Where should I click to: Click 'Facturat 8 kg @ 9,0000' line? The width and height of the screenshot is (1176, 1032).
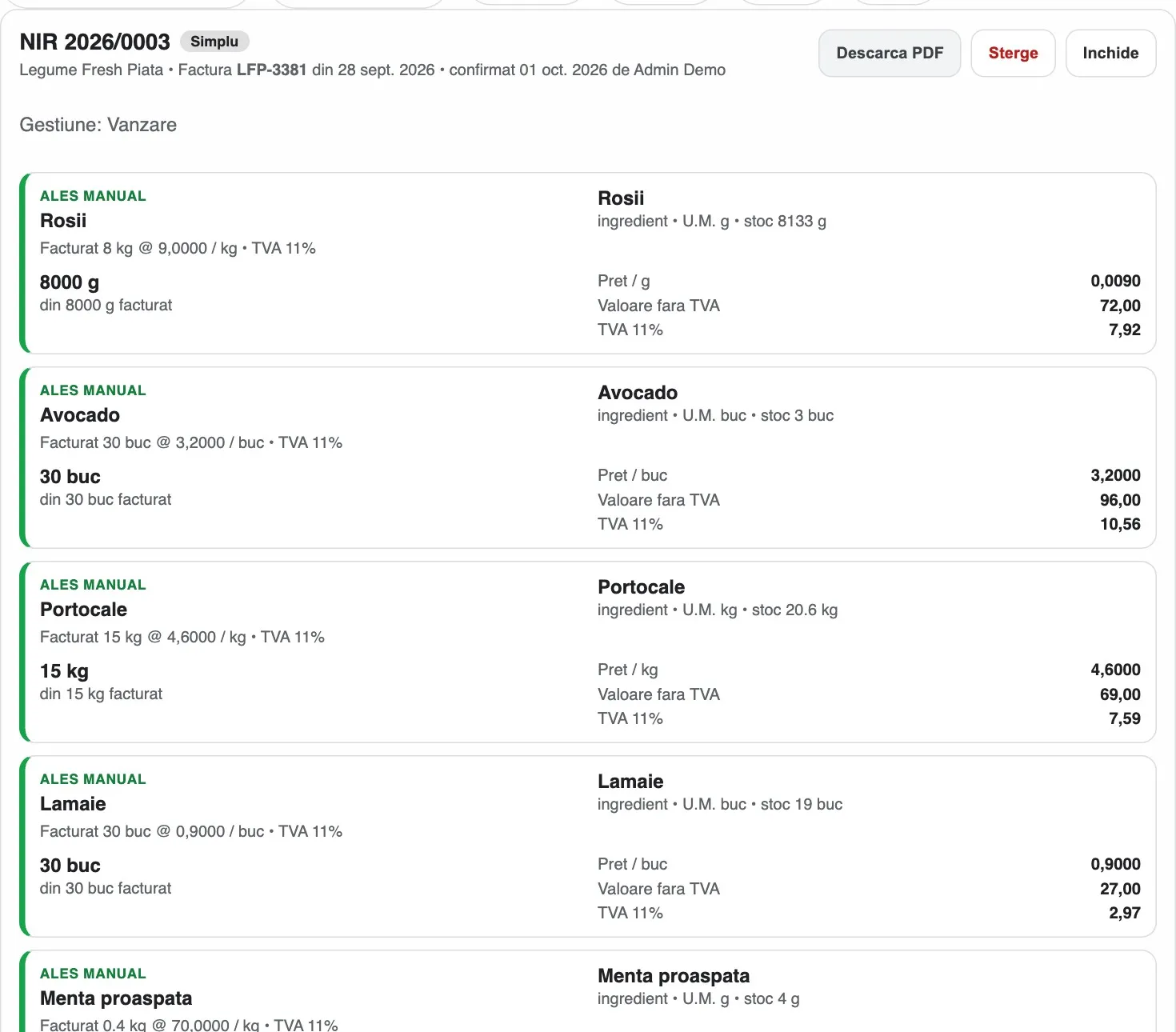178,248
